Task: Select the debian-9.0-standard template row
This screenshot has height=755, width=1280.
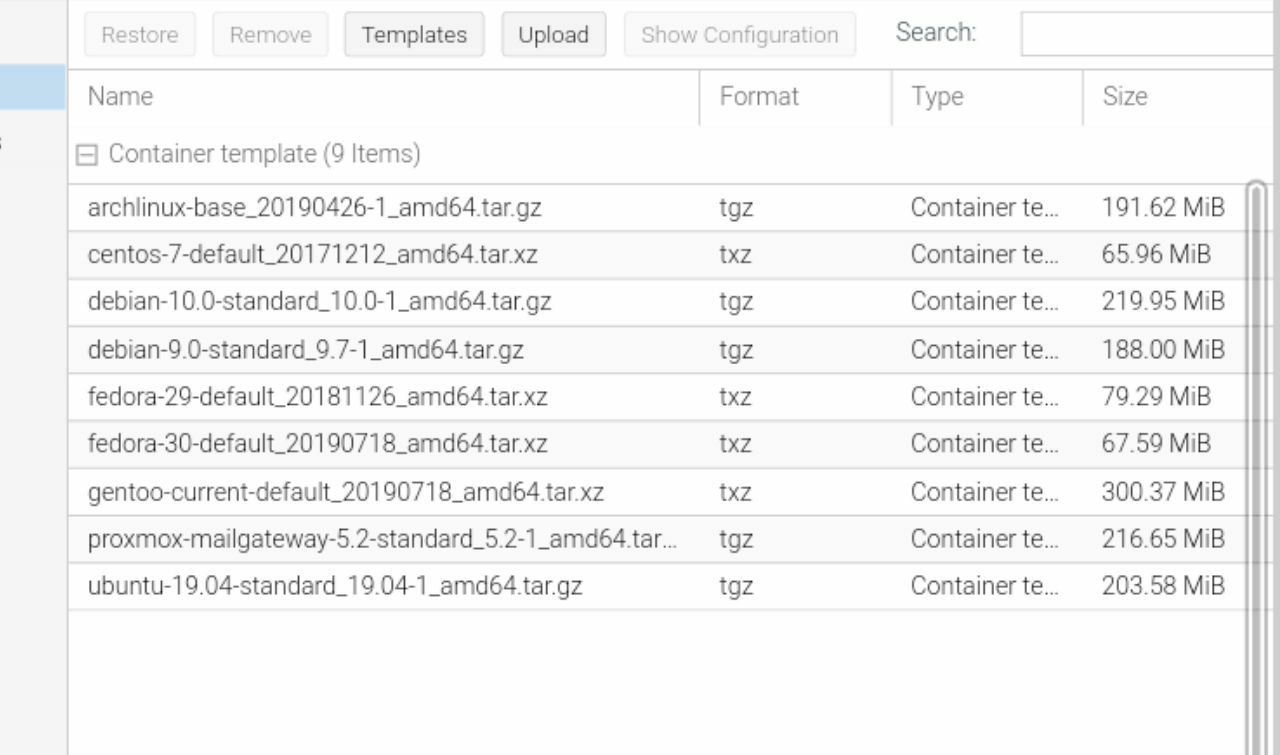Action: point(657,350)
